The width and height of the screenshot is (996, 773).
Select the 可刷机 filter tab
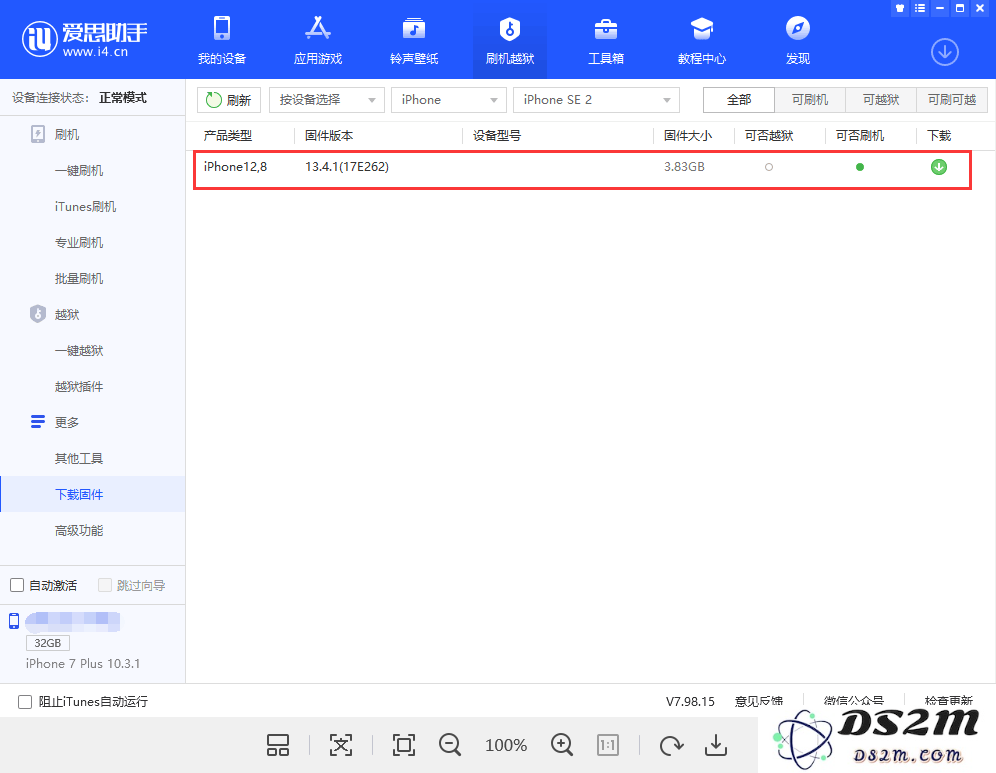pyautogui.click(x=810, y=100)
